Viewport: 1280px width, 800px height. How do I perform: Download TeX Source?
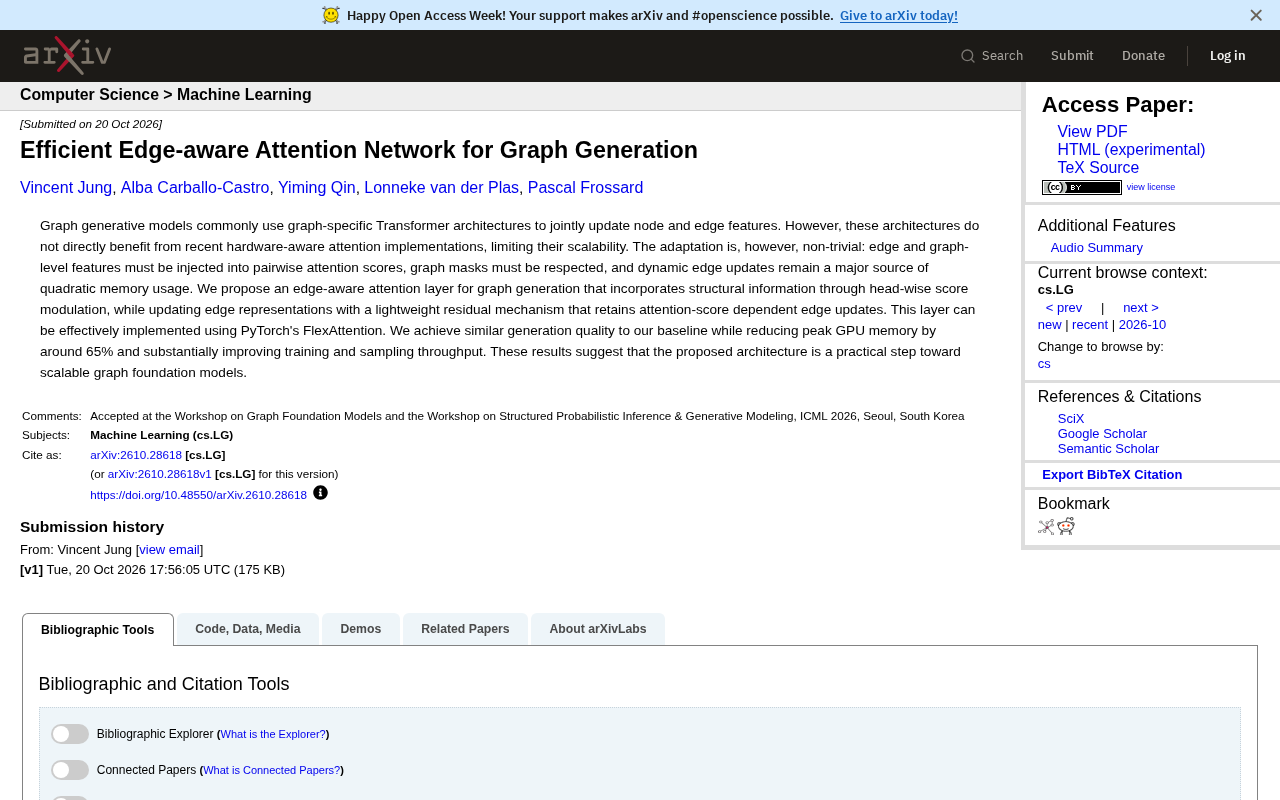(1098, 168)
